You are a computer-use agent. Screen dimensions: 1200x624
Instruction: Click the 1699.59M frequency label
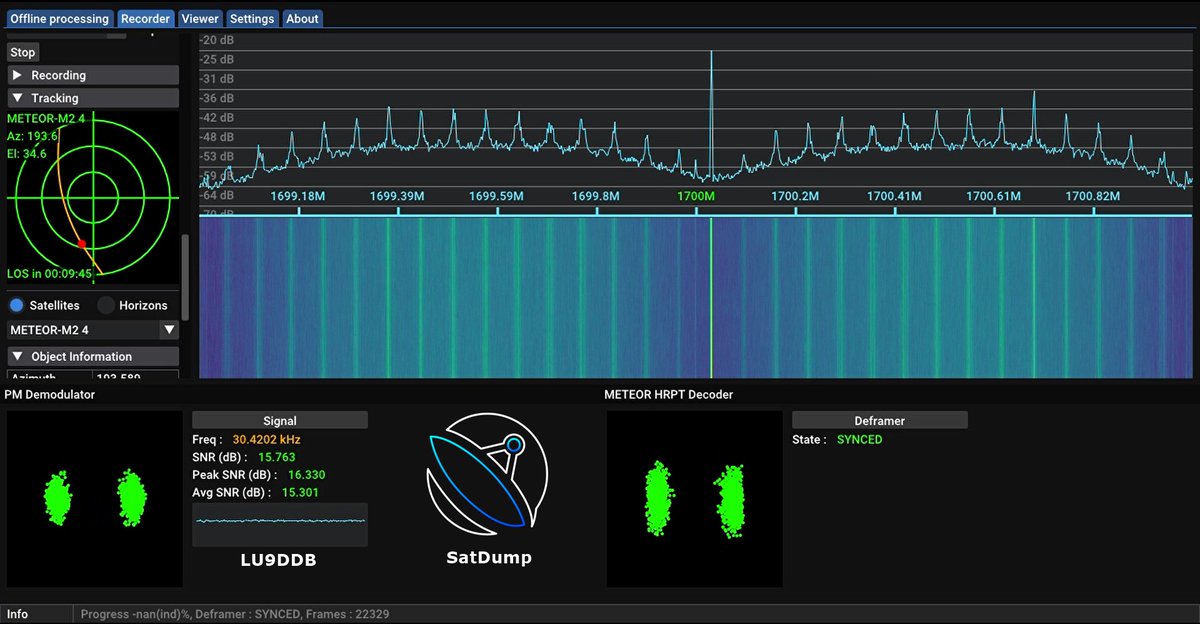[496, 196]
